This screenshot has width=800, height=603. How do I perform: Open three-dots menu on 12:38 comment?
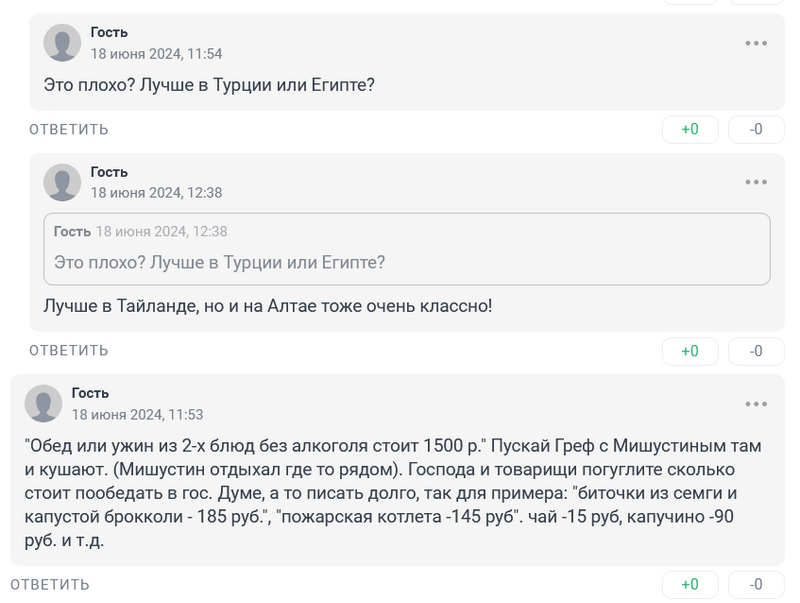tap(756, 182)
